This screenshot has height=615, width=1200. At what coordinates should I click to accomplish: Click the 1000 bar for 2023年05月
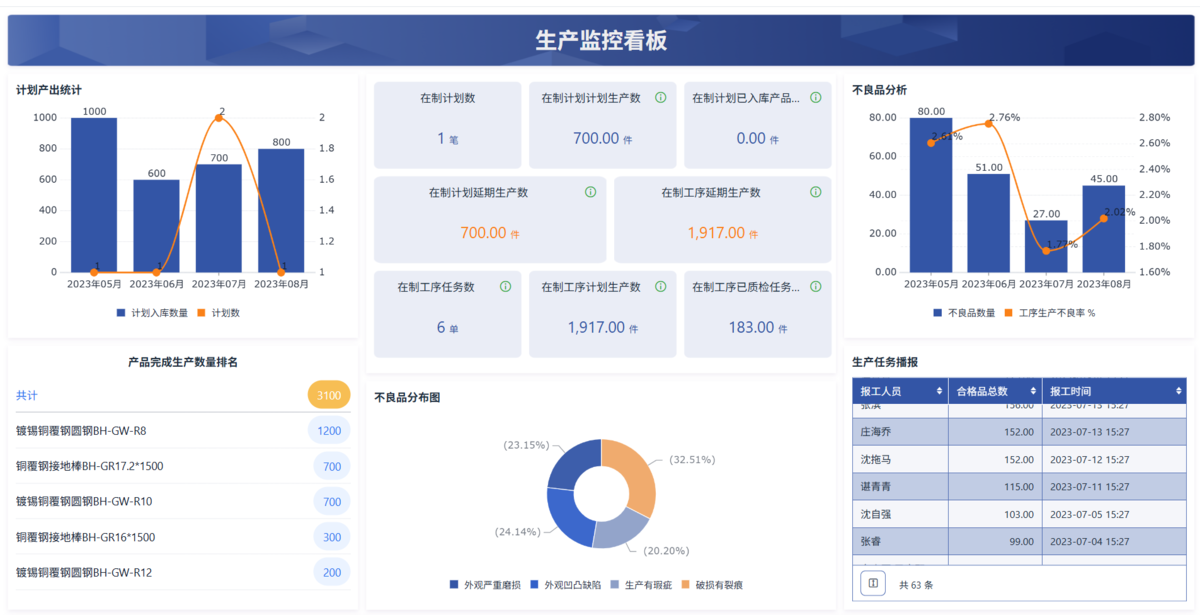(x=94, y=195)
